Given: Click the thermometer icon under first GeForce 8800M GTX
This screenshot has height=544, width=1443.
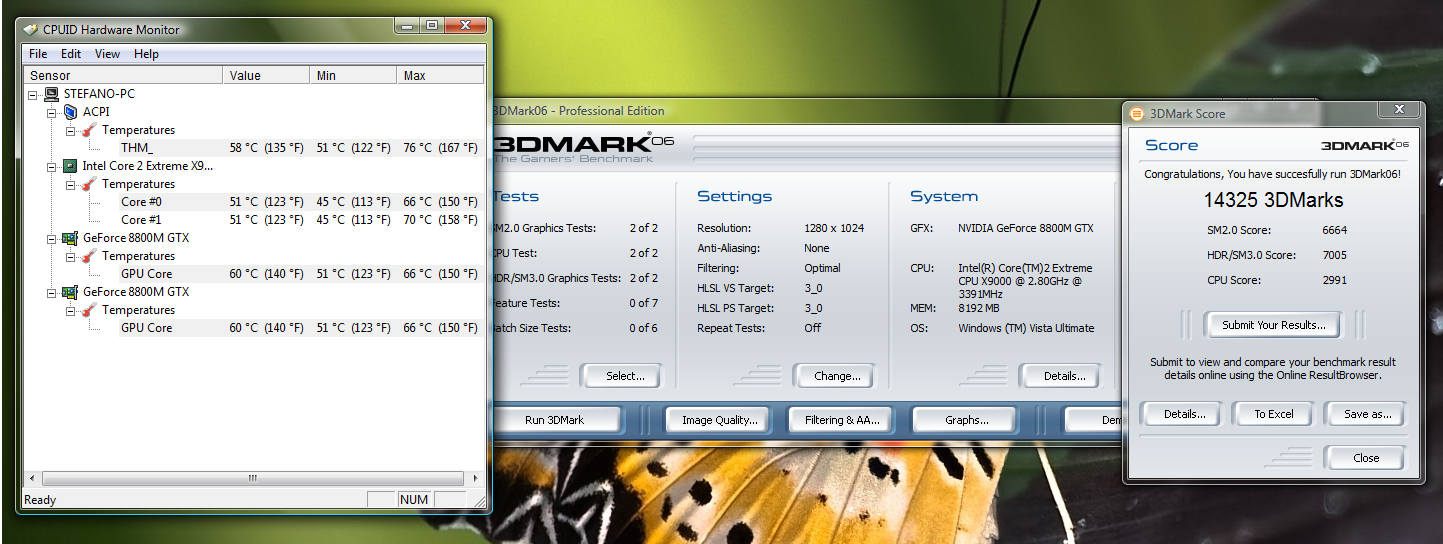Looking at the screenshot, I should pyautogui.click(x=89, y=256).
